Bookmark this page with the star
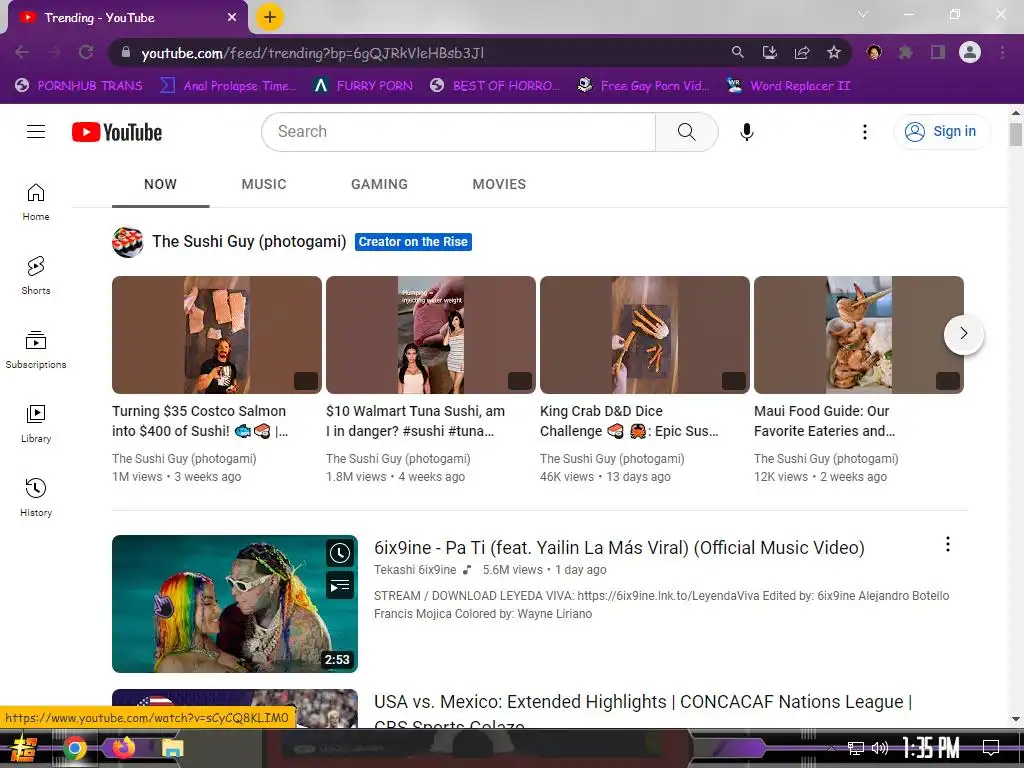1024x768 pixels. [x=834, y=52]
